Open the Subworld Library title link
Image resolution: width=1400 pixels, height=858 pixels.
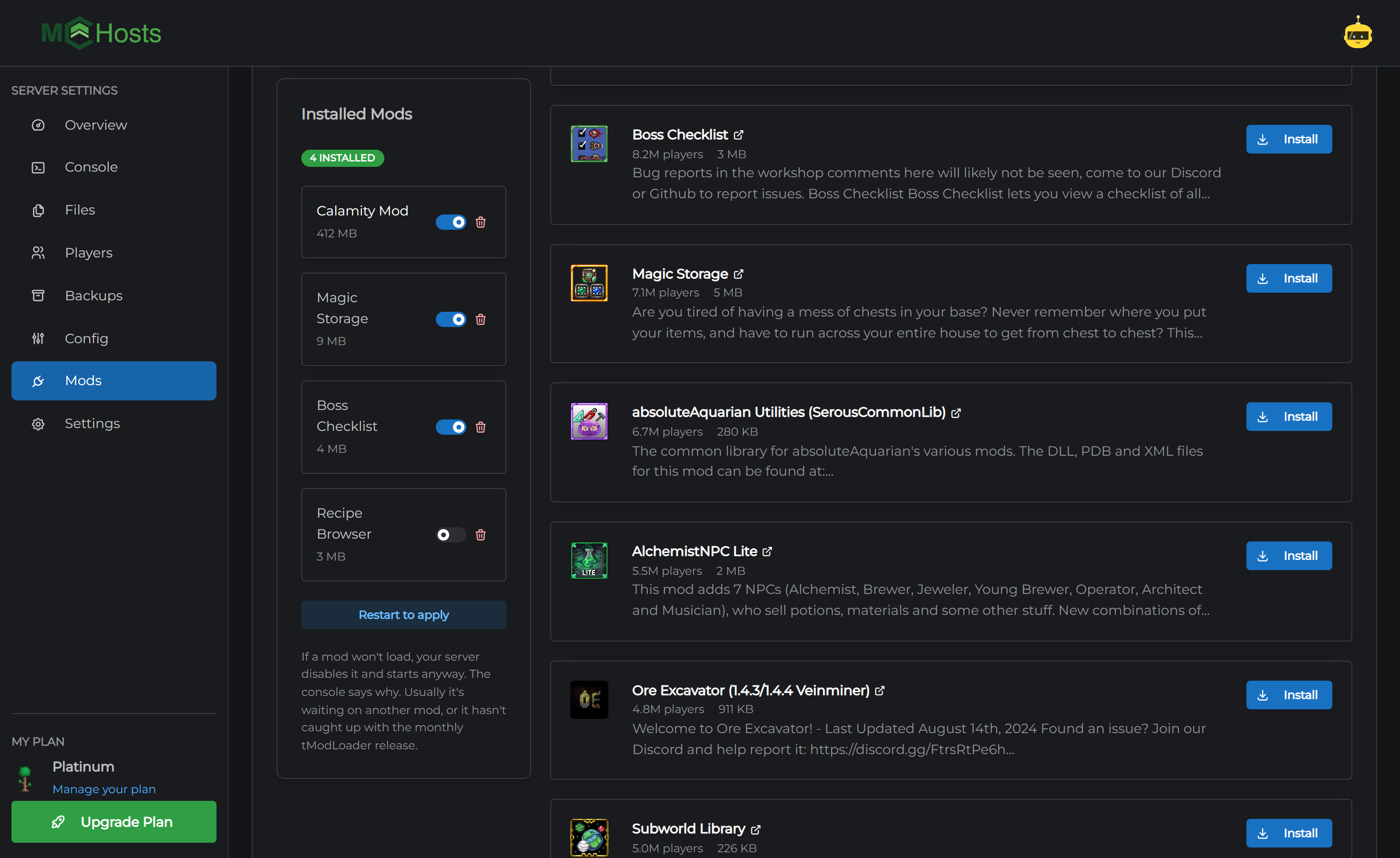689,829
